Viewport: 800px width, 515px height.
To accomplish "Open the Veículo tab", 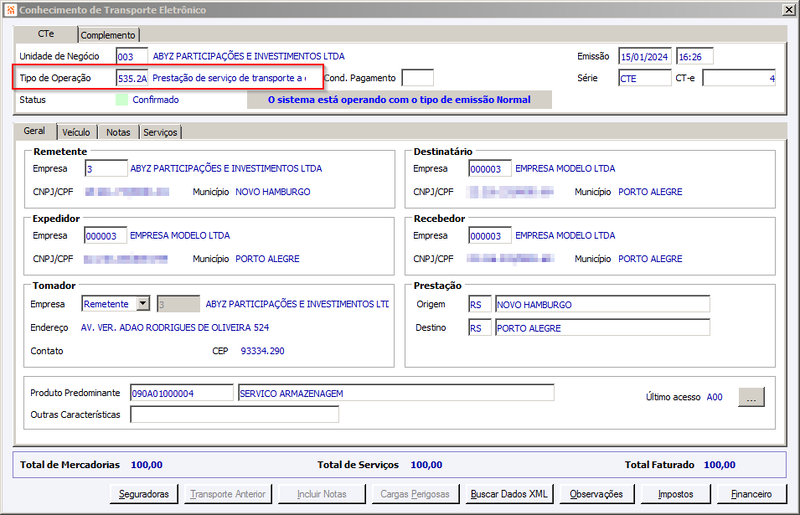I will click(x=76, y=132).
